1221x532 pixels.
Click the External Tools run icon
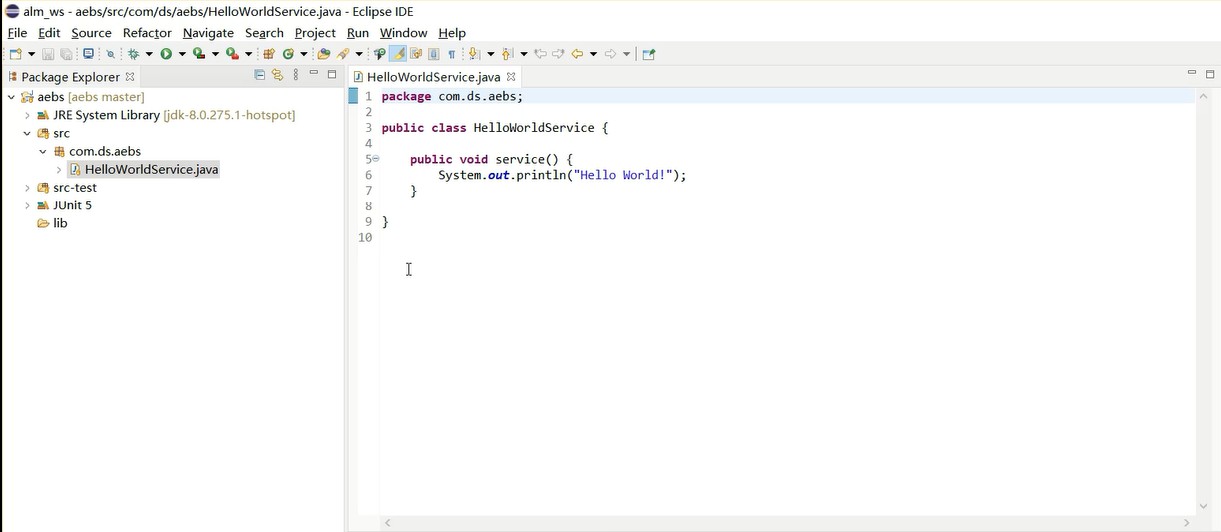coord(232,54)
